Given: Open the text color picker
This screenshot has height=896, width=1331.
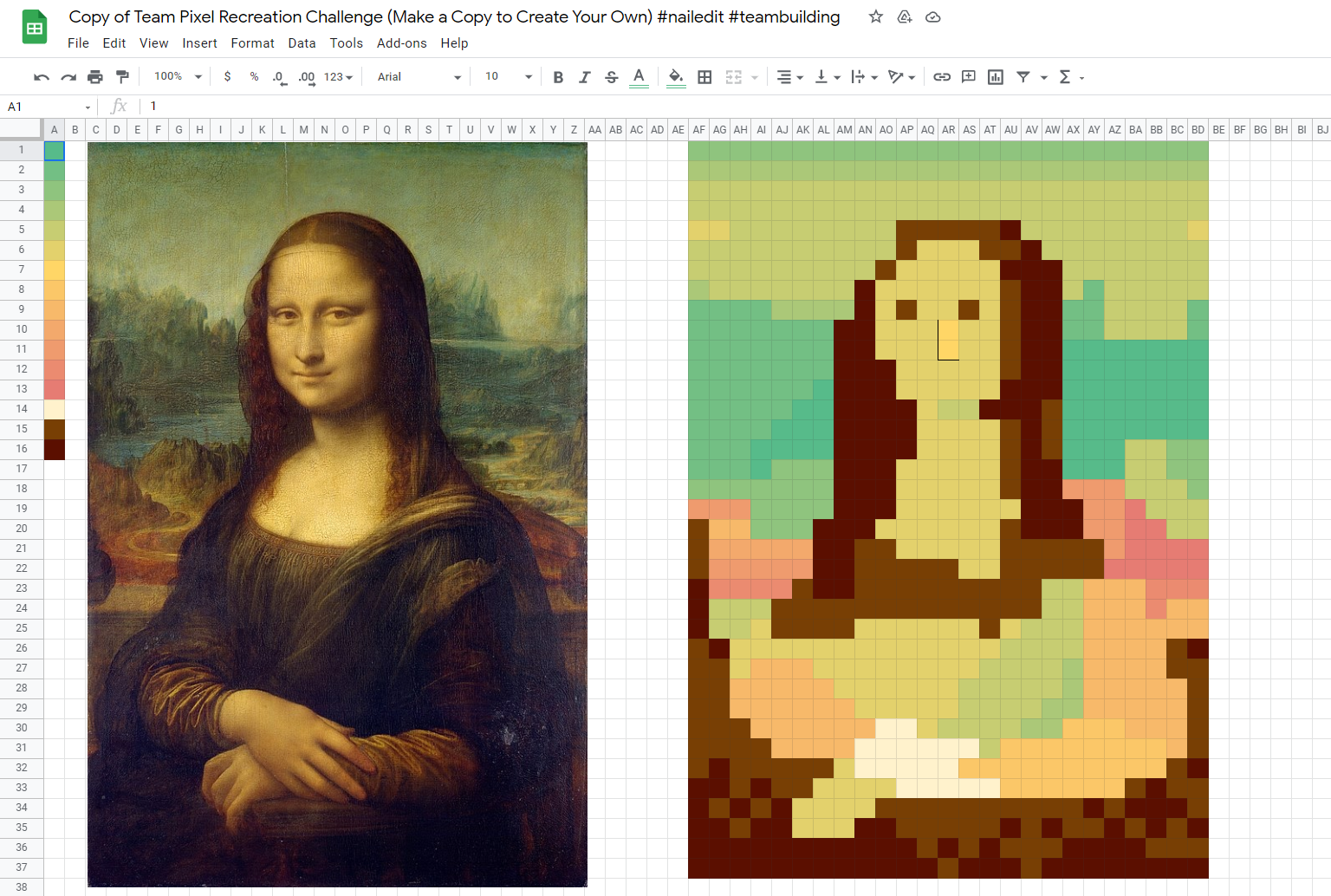Looking at the screenshot, I should coord(639,77).
